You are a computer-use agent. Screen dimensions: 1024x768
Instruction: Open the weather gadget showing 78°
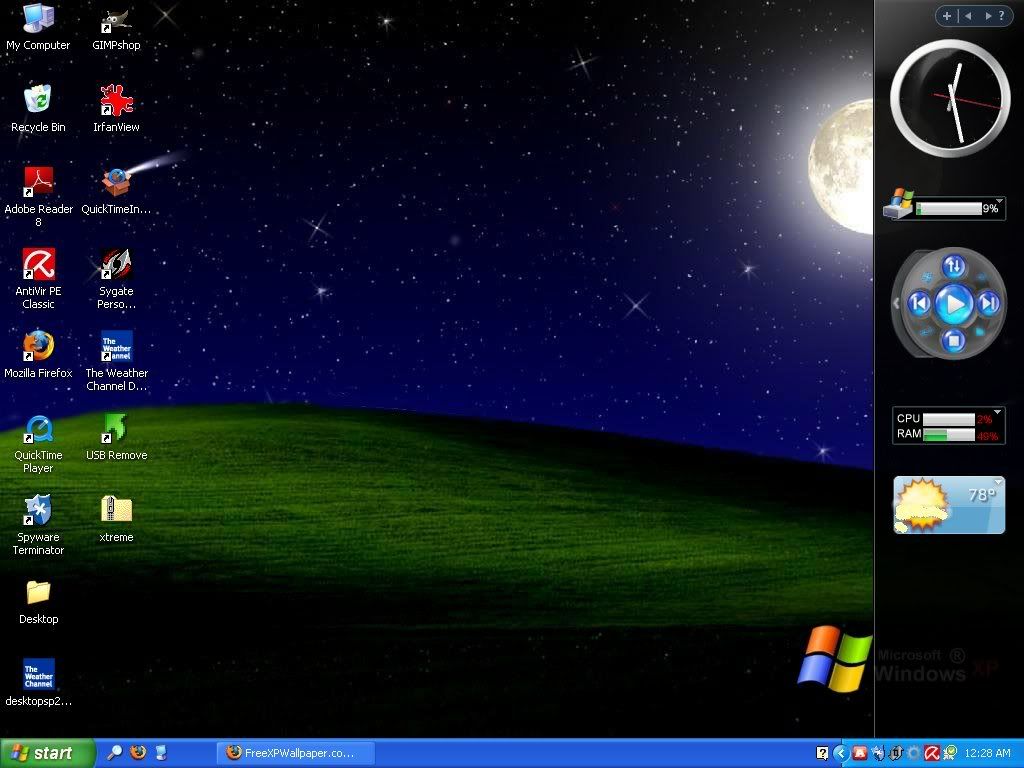[x=949, y=505]
